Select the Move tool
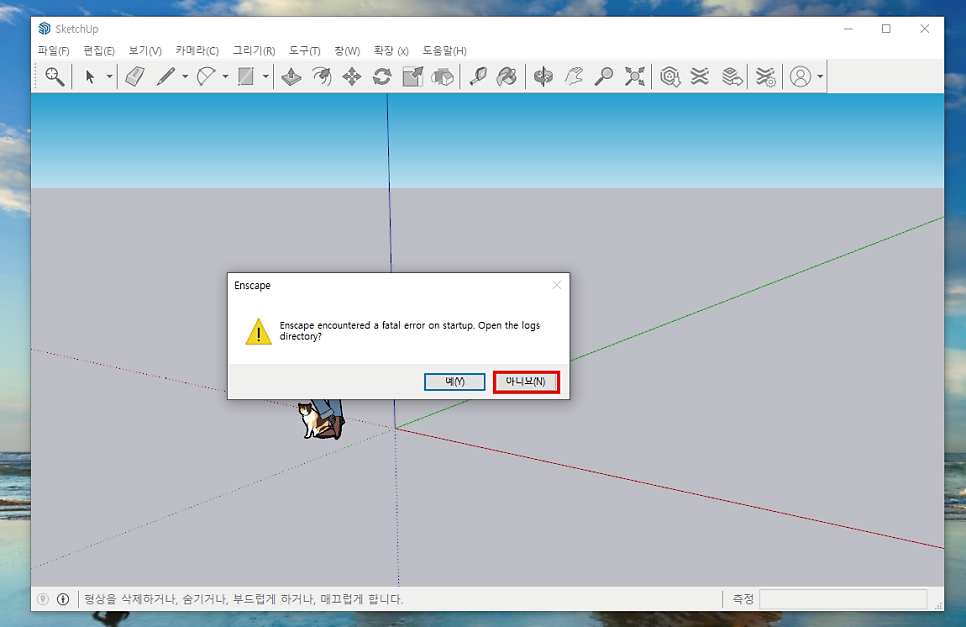This screenshot has width=966, height=627. pyautogui.click(x=352, y=76)
